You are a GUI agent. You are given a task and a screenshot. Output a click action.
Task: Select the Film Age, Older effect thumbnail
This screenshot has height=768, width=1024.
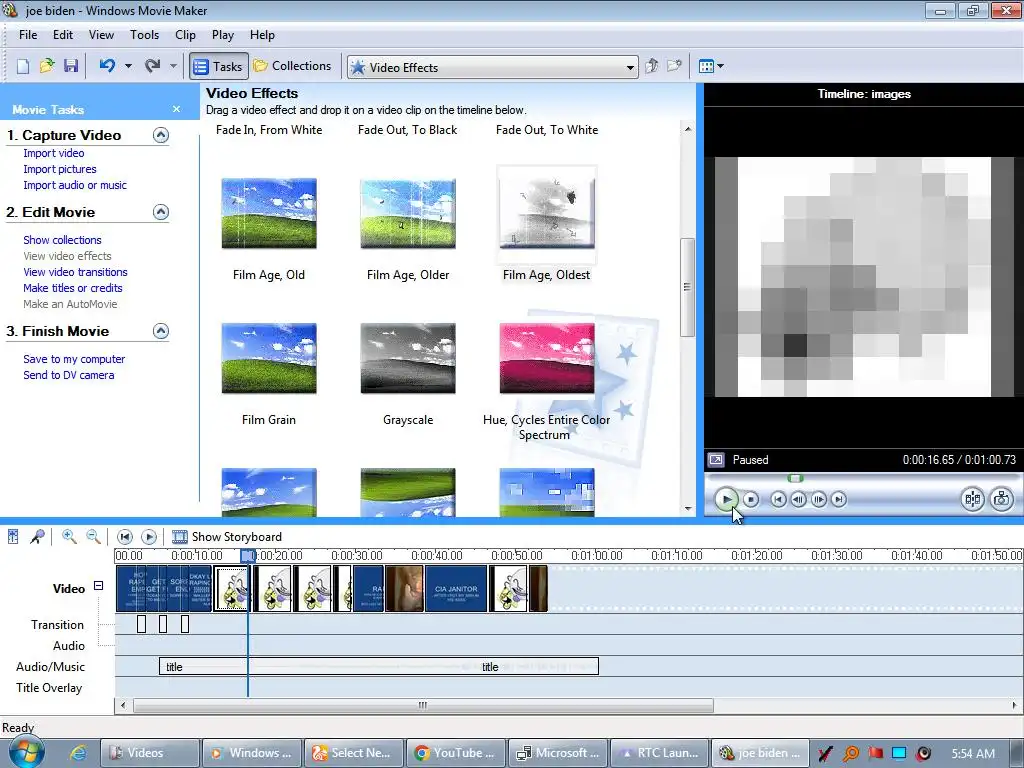pos(408,214)
